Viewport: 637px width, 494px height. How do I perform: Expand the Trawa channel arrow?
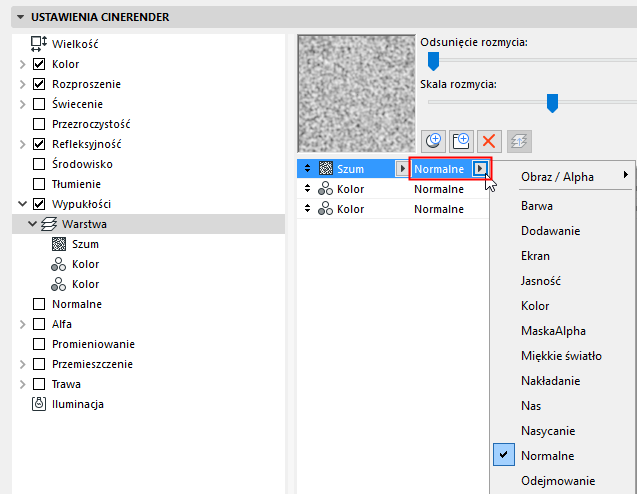click(x=23, y=384)
